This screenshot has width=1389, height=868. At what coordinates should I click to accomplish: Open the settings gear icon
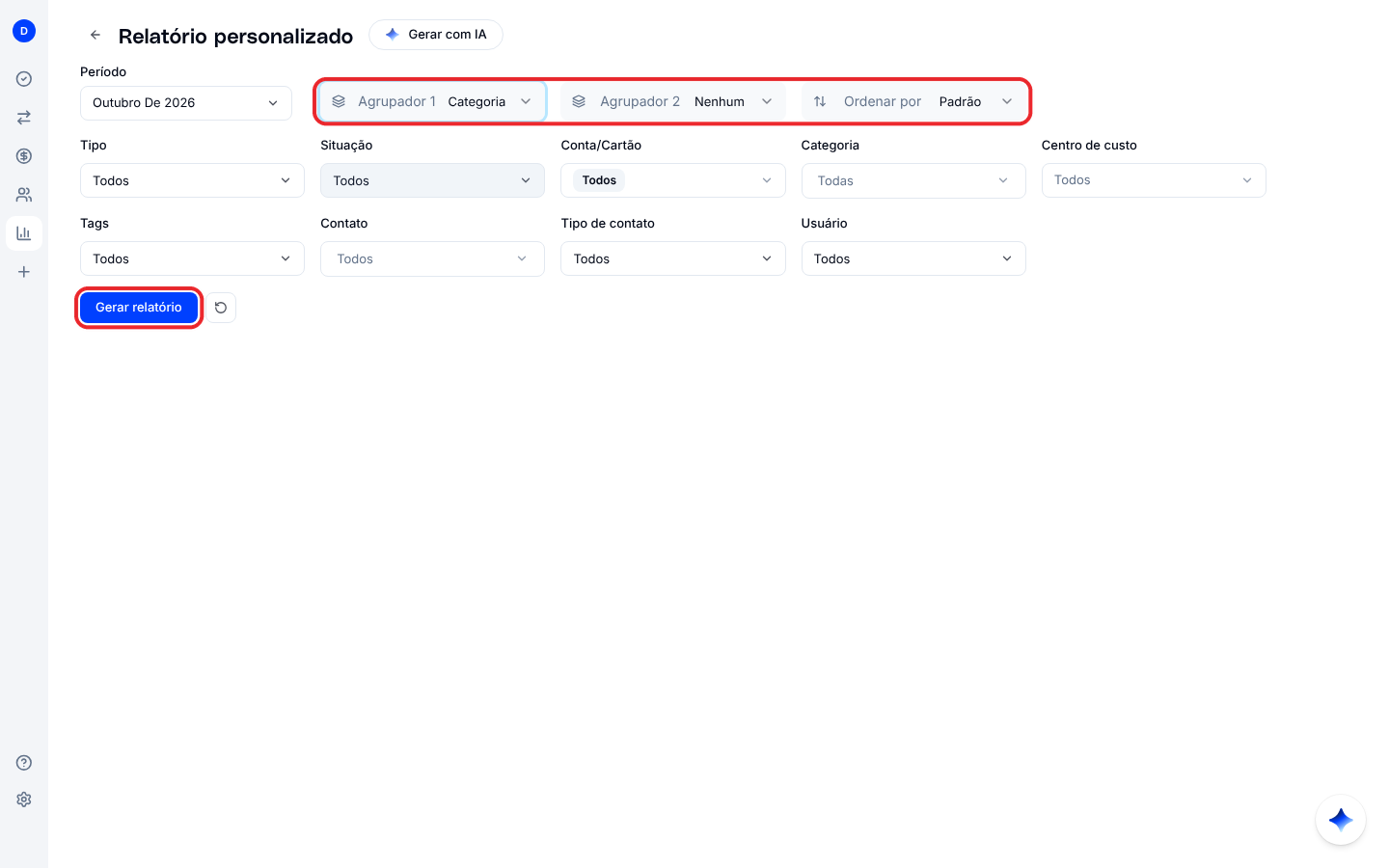[24, 800]
